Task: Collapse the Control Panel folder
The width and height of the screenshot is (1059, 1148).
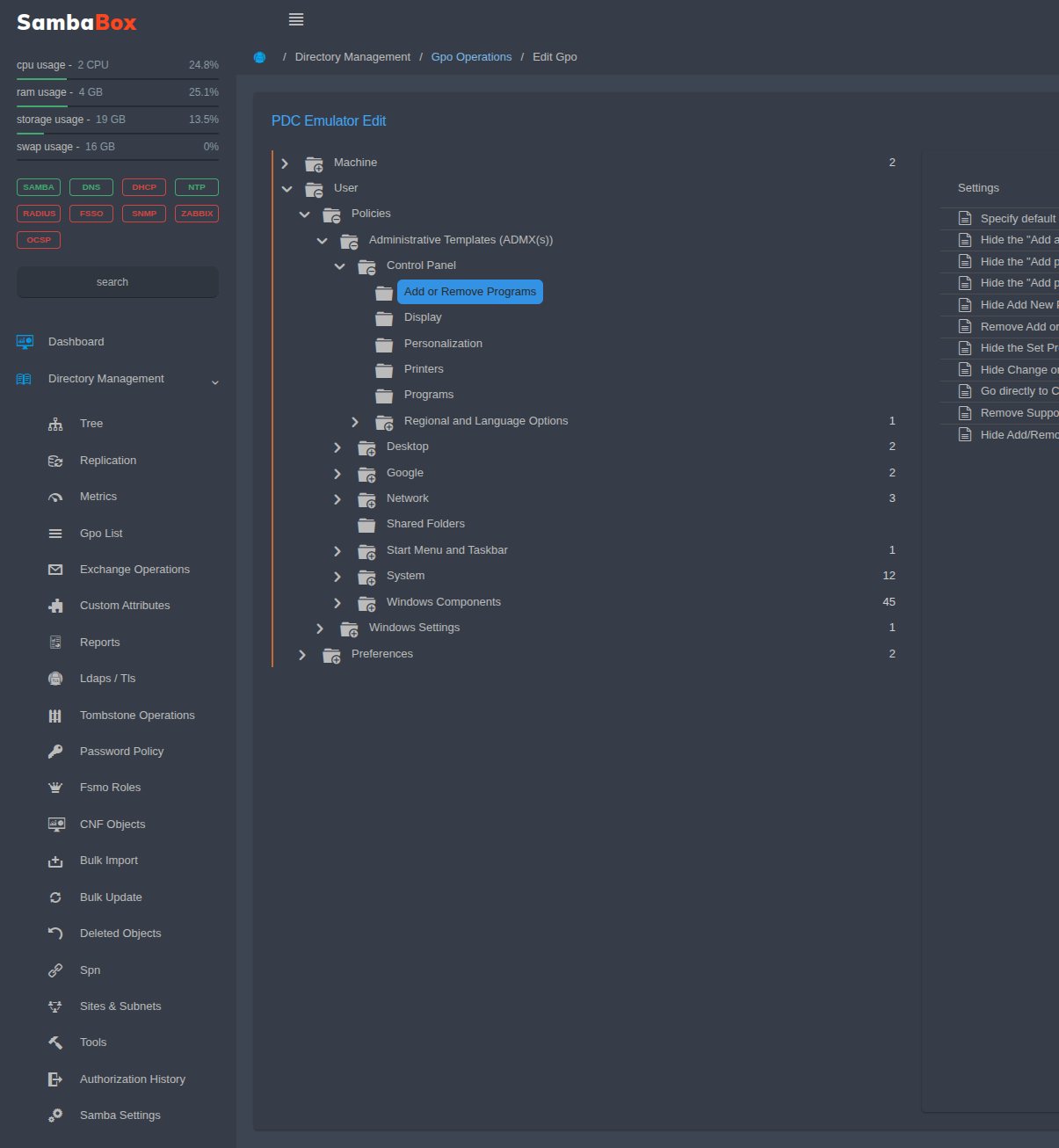Action: click(x=339, y=266)
